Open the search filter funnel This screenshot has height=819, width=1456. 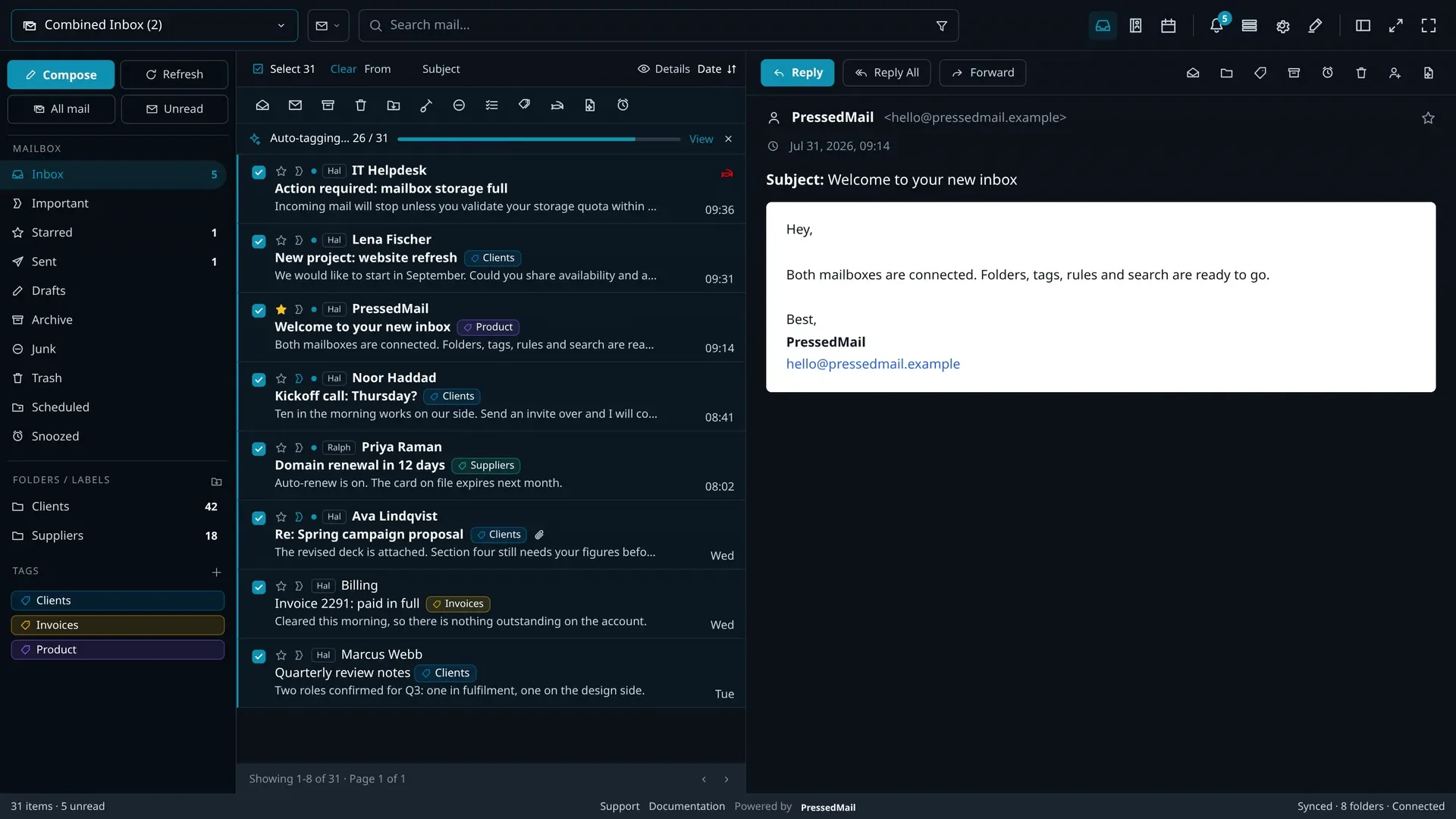(942, 26)
